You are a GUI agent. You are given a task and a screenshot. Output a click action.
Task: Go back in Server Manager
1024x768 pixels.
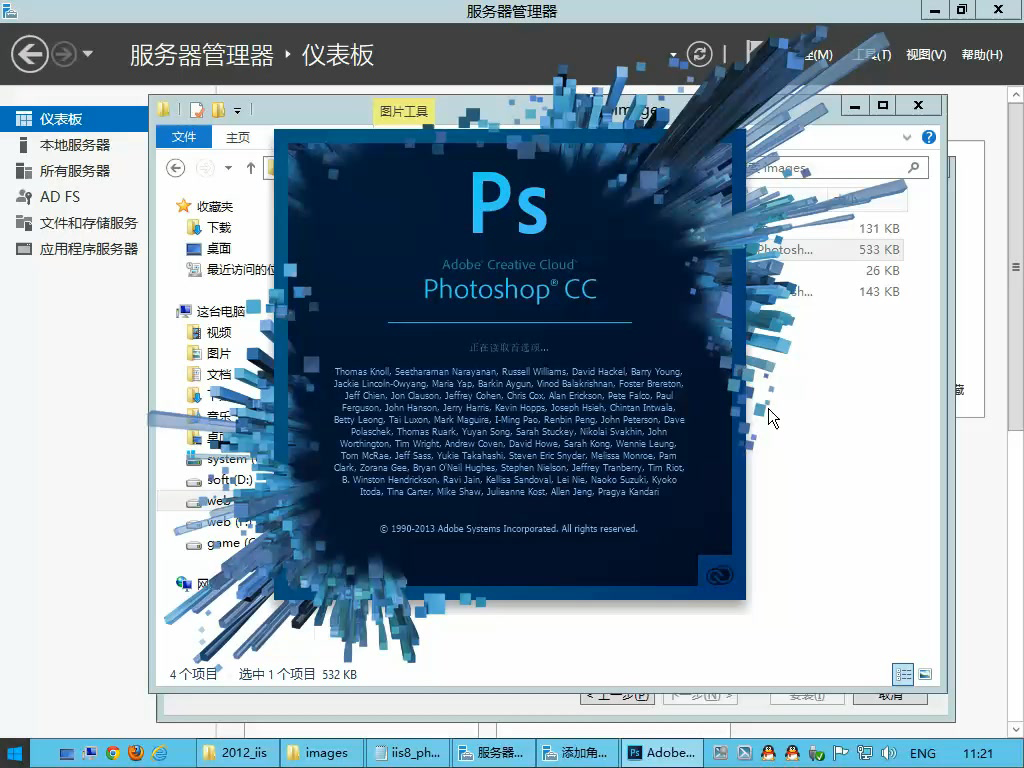29,54
